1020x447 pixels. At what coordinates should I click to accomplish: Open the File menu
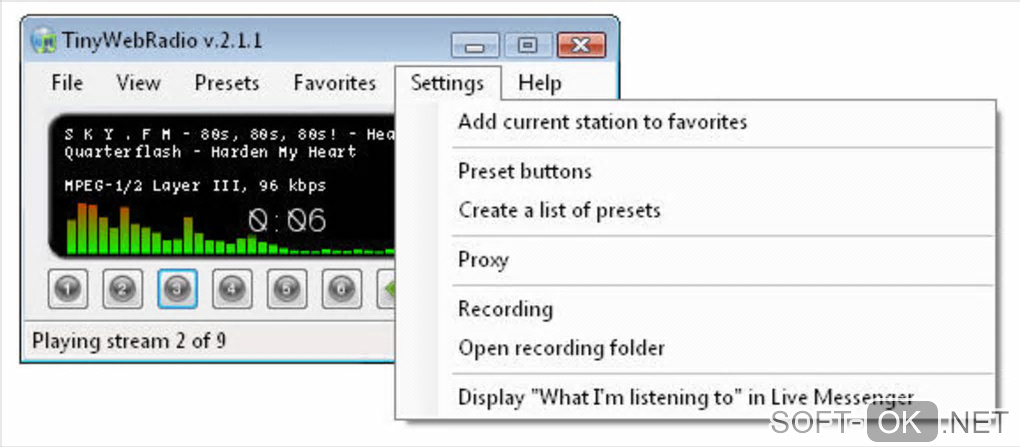click(x=67, y=83)
